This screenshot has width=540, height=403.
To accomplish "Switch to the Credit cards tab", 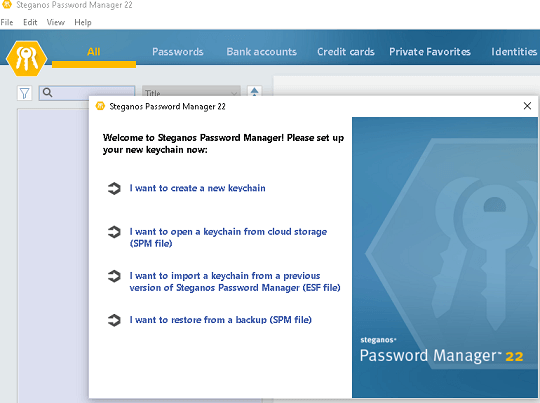I will pyautogui.click(x=346, y=52).
